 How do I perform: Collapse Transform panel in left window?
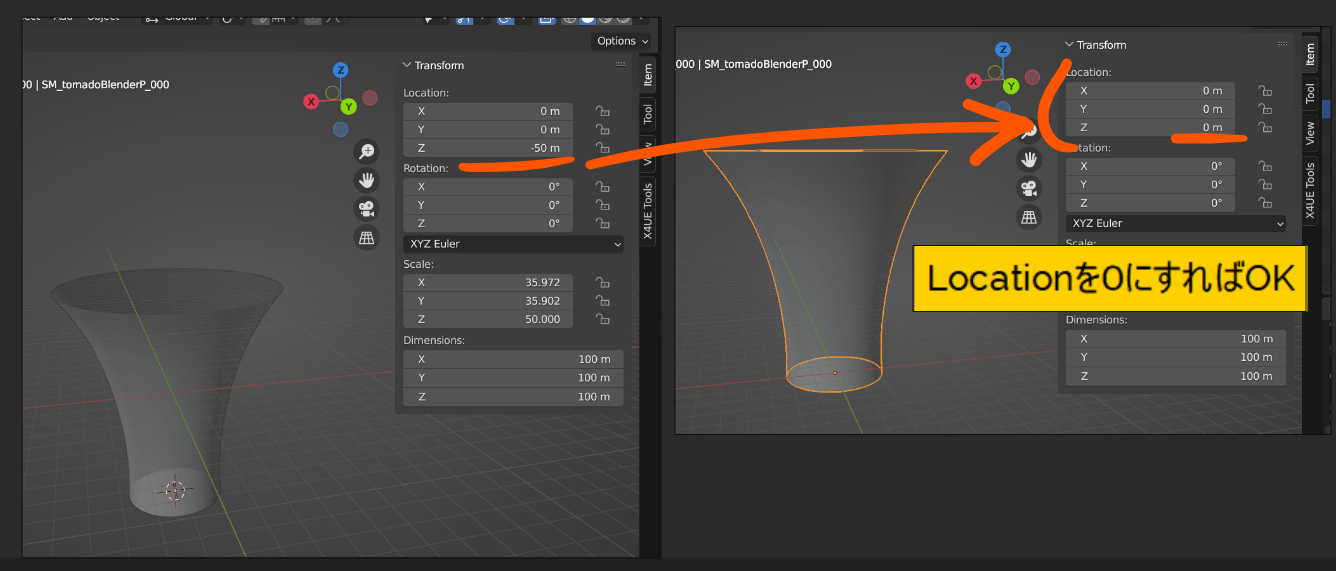[407, 65]
